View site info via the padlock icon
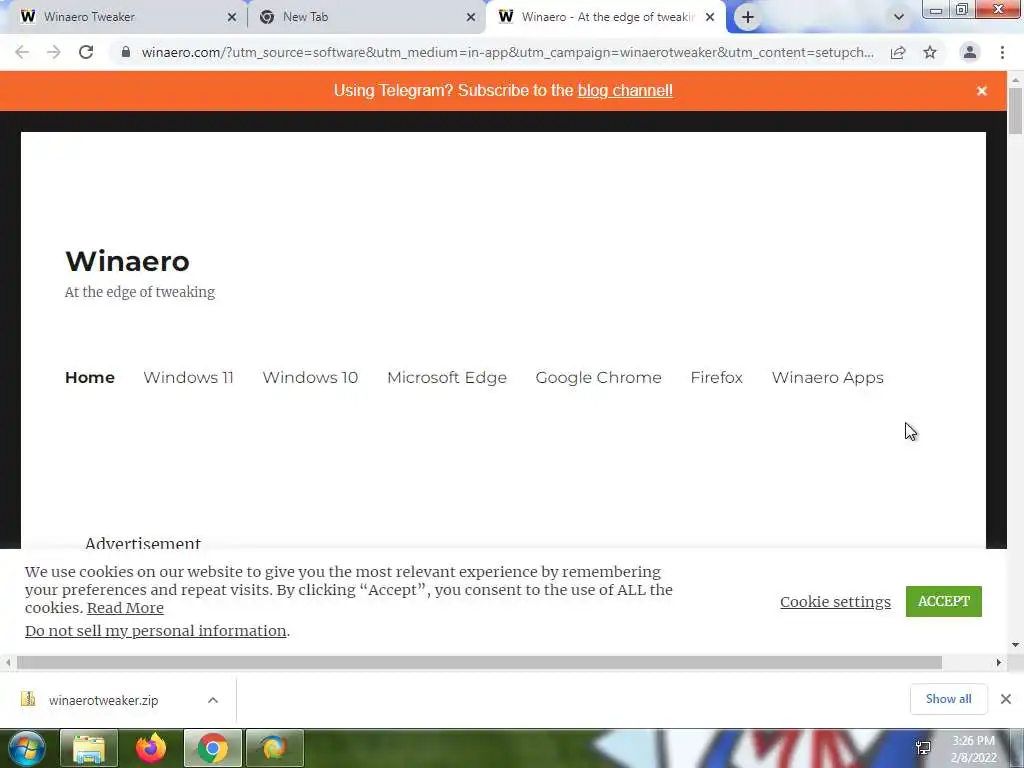 tap(126, 52)
